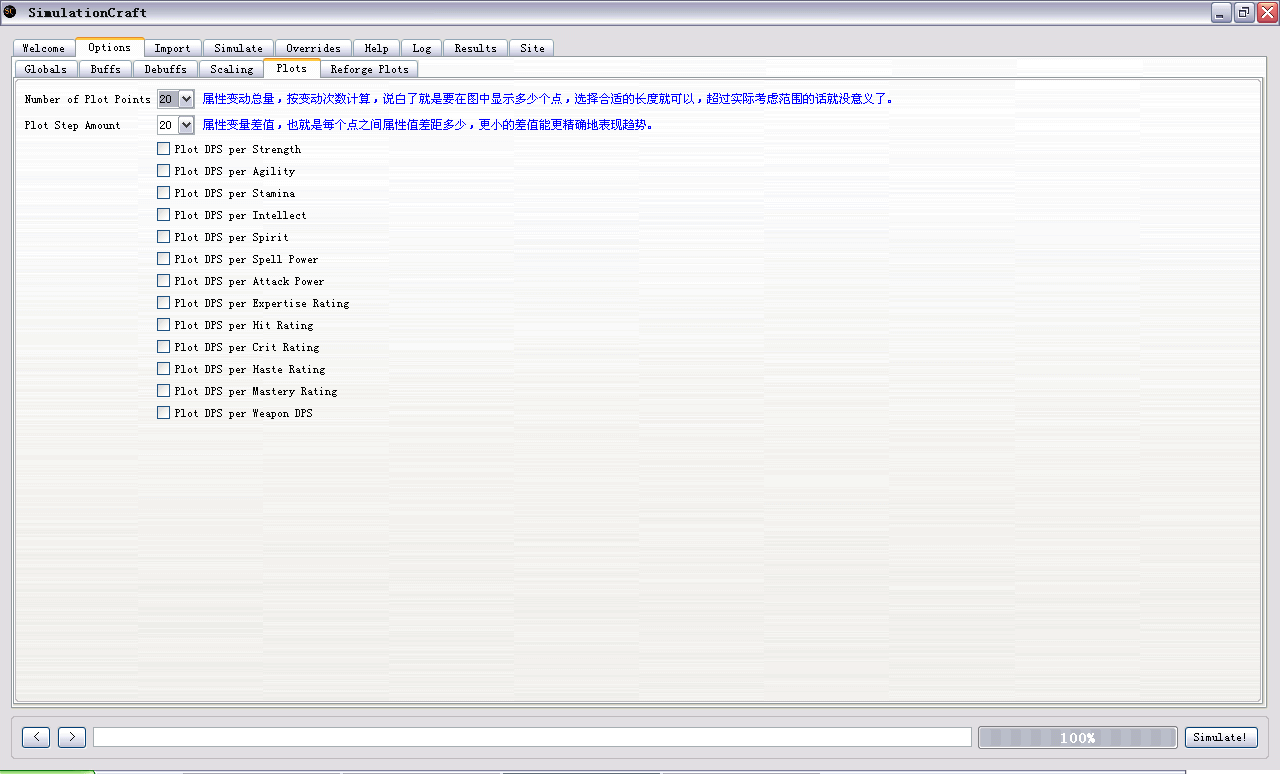Go forward with the right arrow button
Viewport: 1280px width, 774px height.
[x=72, y=737]
